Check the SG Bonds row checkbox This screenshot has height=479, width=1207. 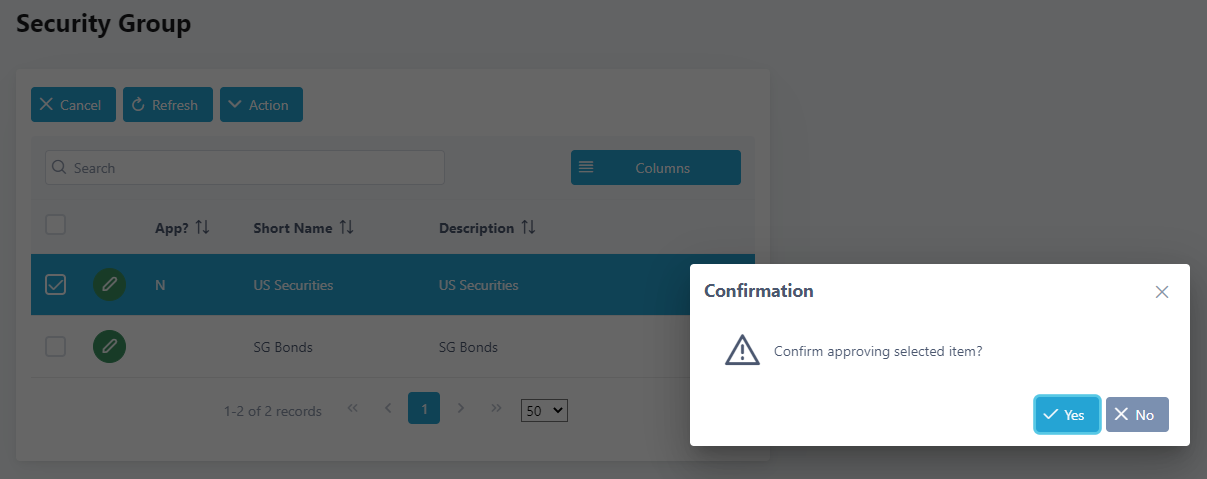coord(56,347)
